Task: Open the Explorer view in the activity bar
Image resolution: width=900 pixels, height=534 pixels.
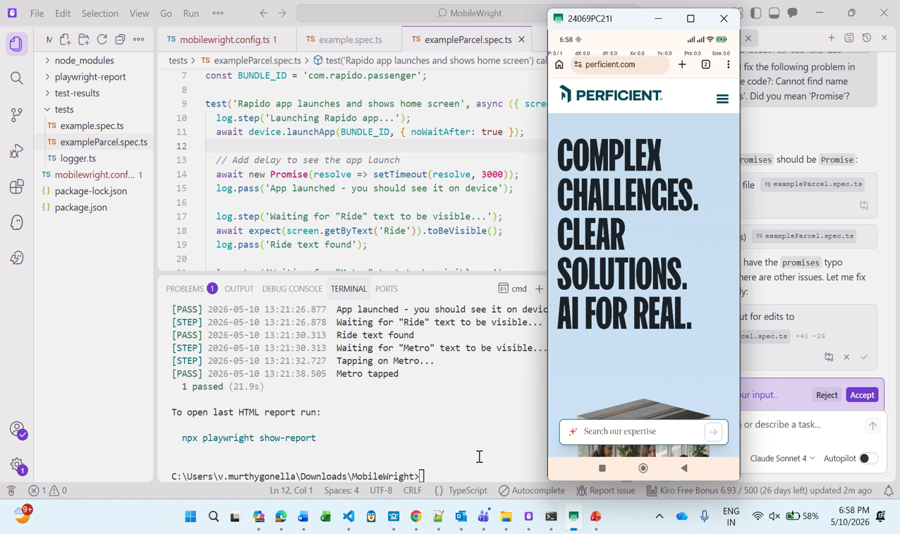Action: pyautogui.click(x=17, y=44)
